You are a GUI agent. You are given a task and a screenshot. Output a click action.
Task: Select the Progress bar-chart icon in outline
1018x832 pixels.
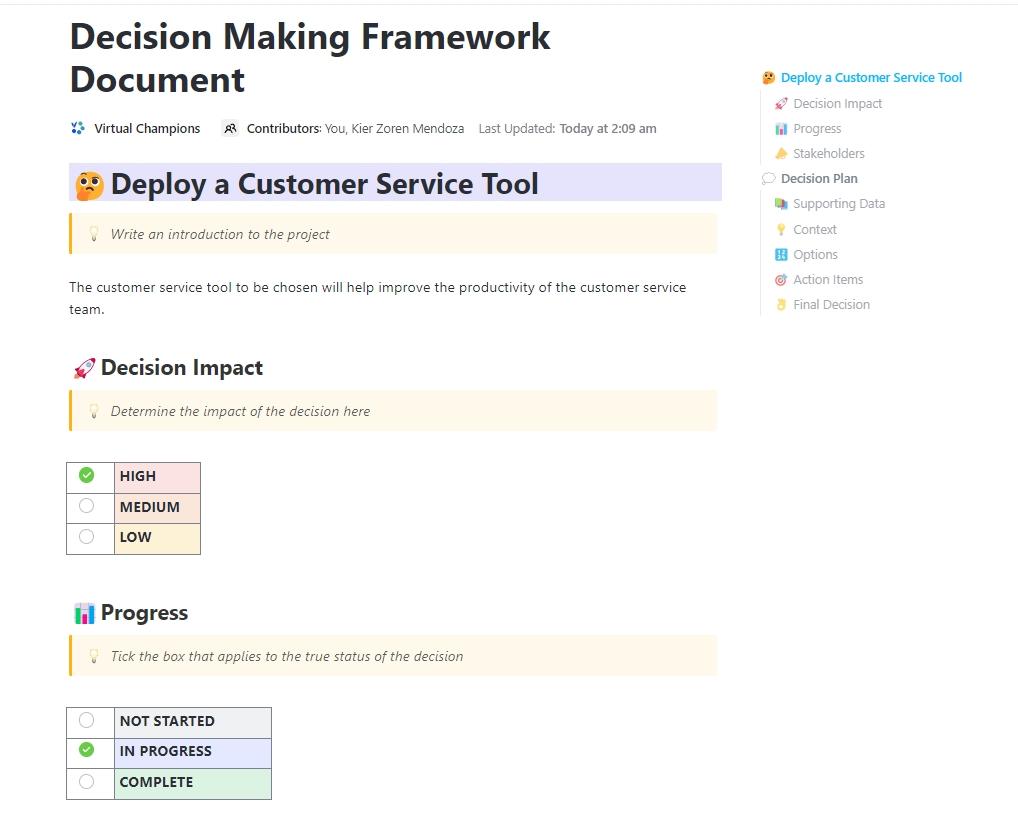pos(780,128)
